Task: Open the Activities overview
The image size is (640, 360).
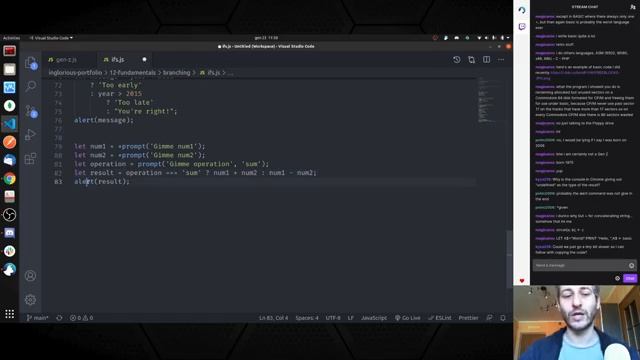Action: (x=11, y=38)
